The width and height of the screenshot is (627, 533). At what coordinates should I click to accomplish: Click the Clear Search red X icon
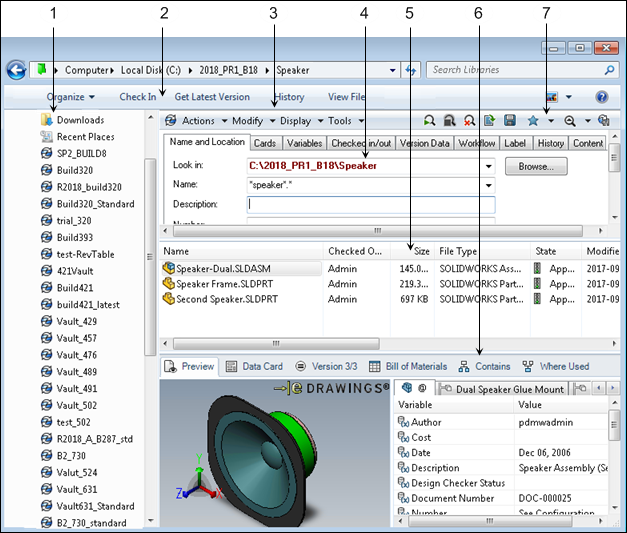(469, 121)
